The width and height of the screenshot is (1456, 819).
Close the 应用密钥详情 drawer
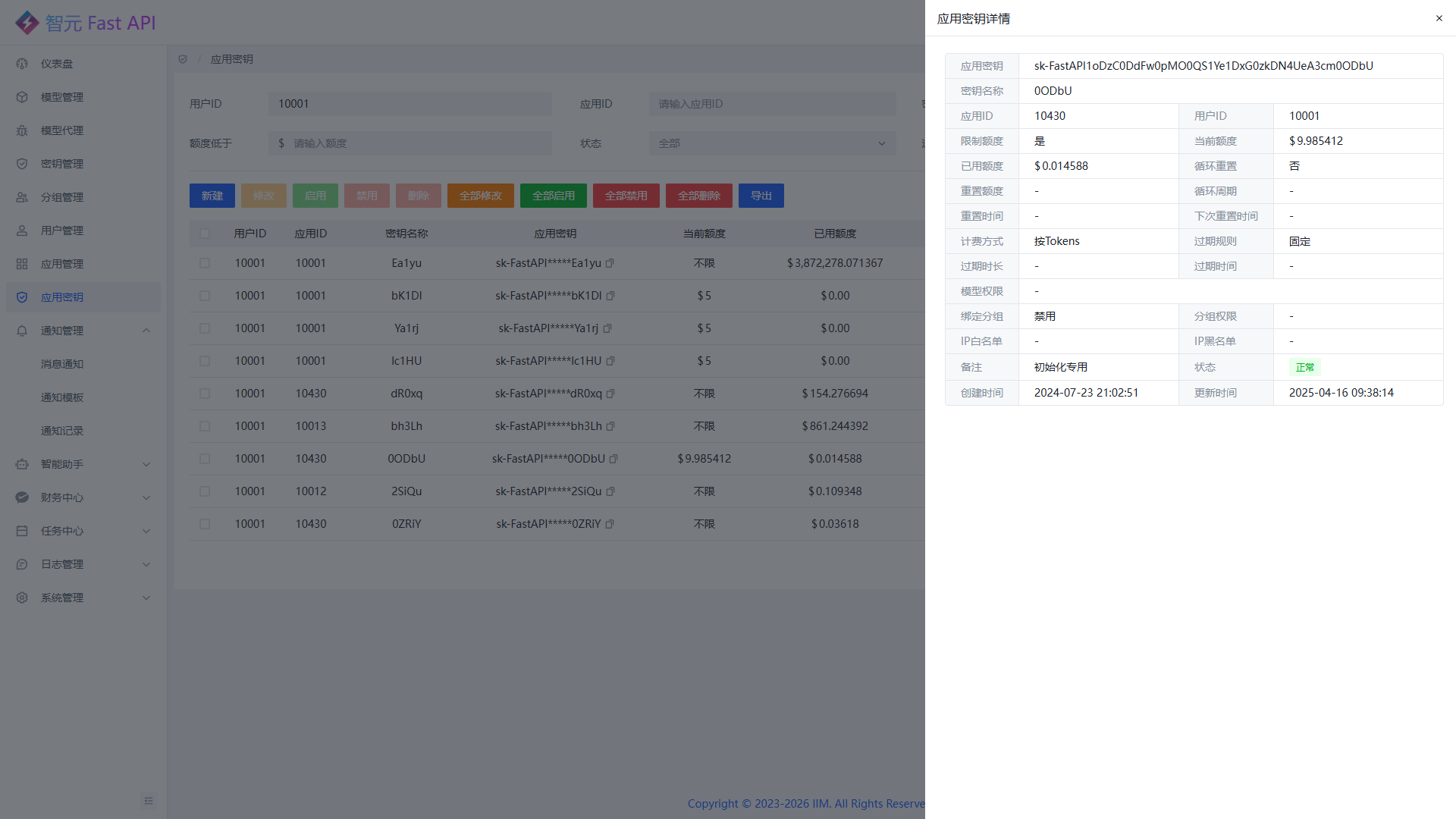point(1439,18)
